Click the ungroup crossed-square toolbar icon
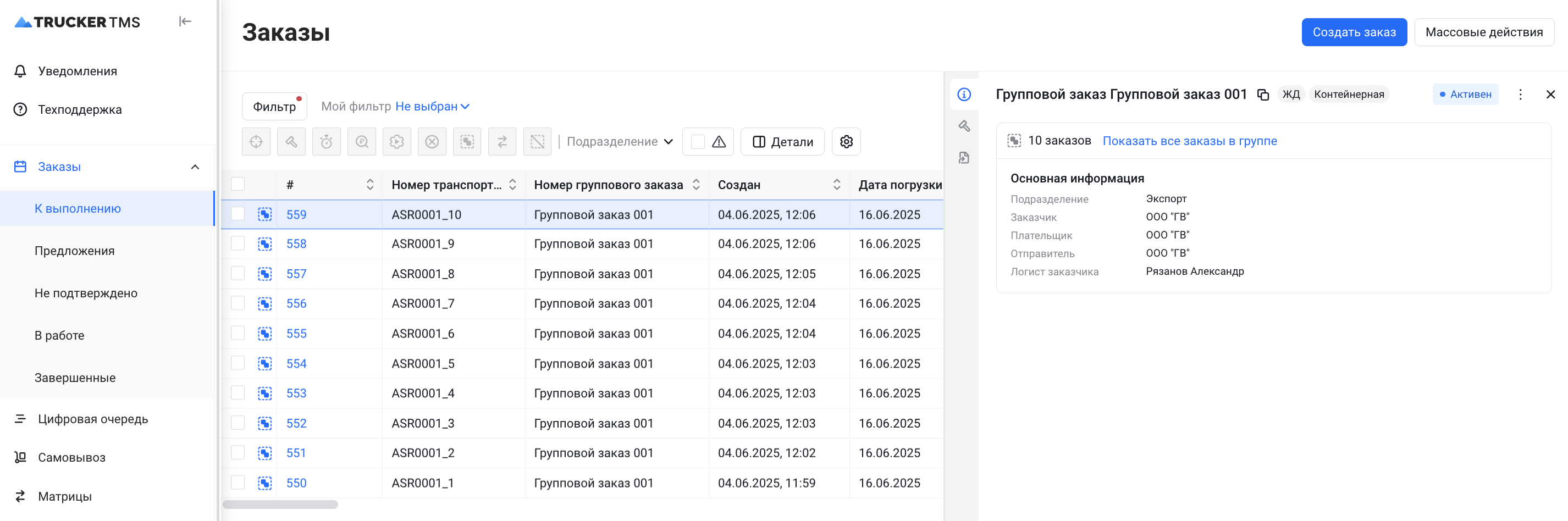 (538, 142)
